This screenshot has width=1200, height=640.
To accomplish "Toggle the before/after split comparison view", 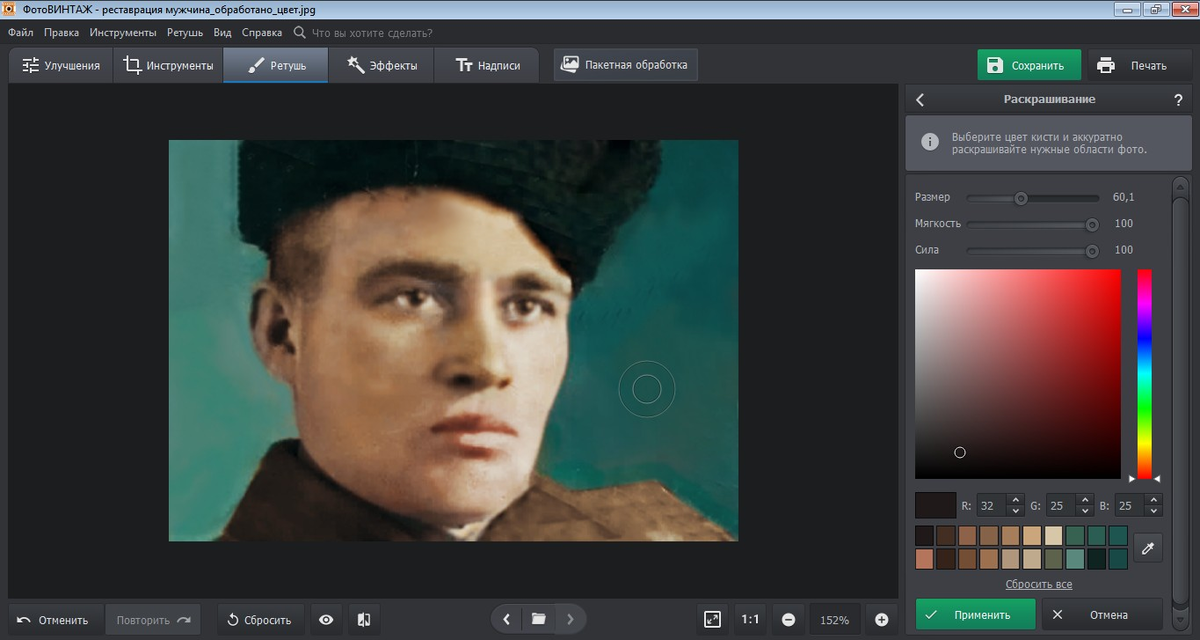I will 362,619.
